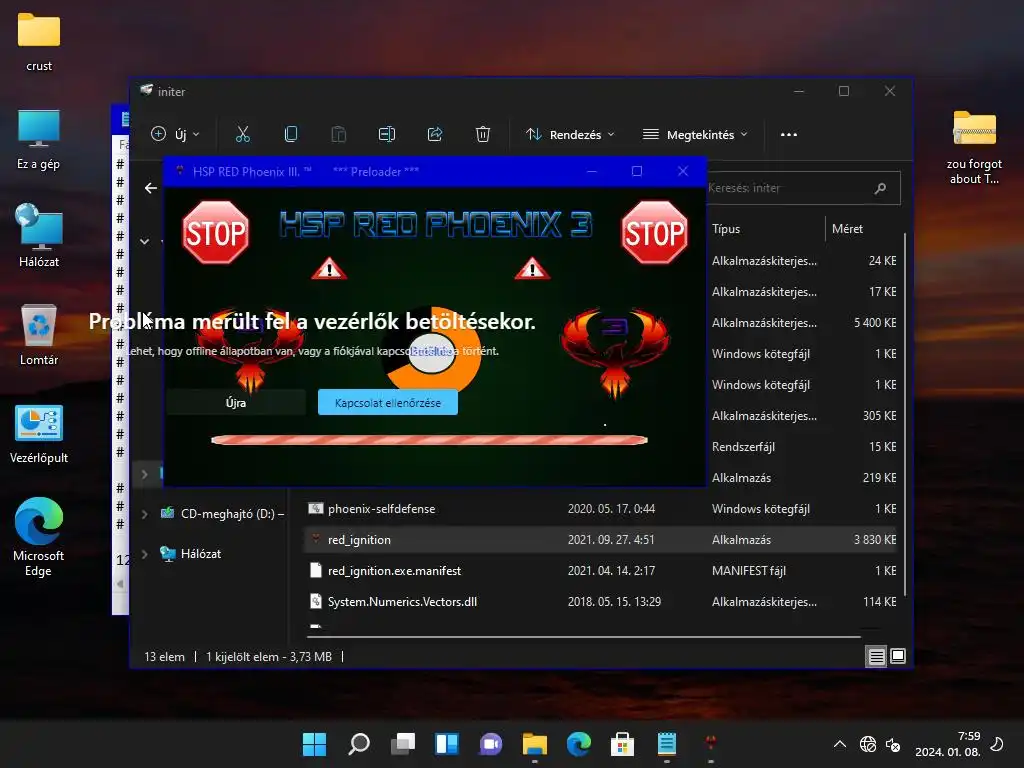Click the Delete trash icon in Explorer toolbar
Screen dimensions: 1024x768
click(483, 135)
